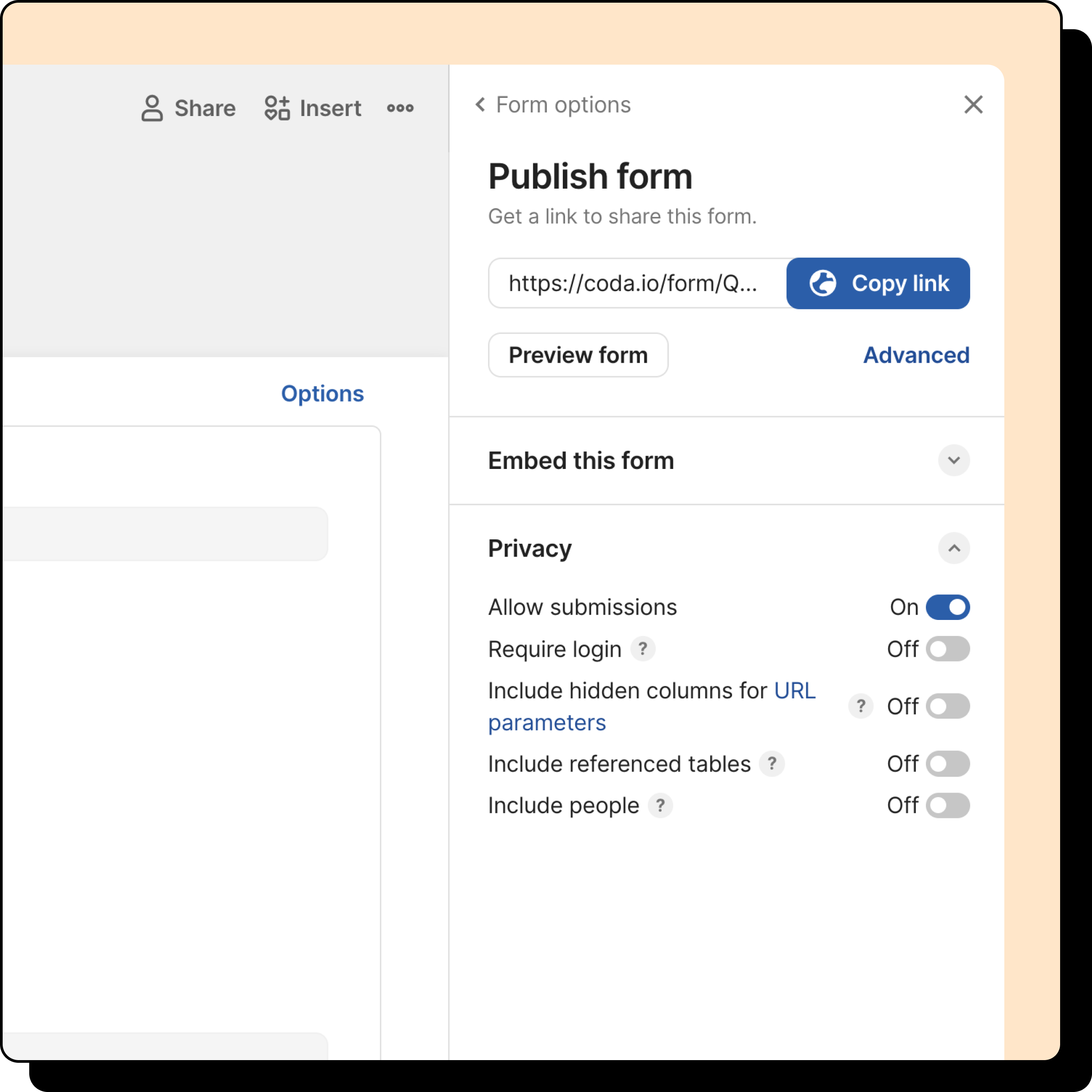Click help icon beside Include people
This screenshot has height=1092, width=1092.
pyautogui.click(x=660, y=805)
